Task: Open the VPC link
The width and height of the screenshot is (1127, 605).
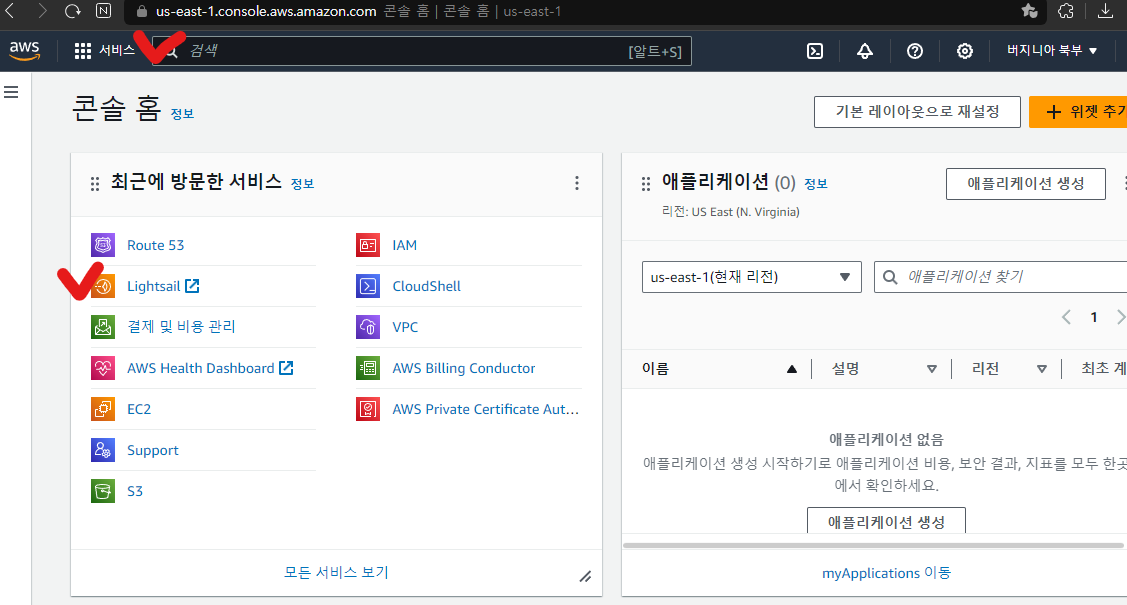Action: point(405,327)
